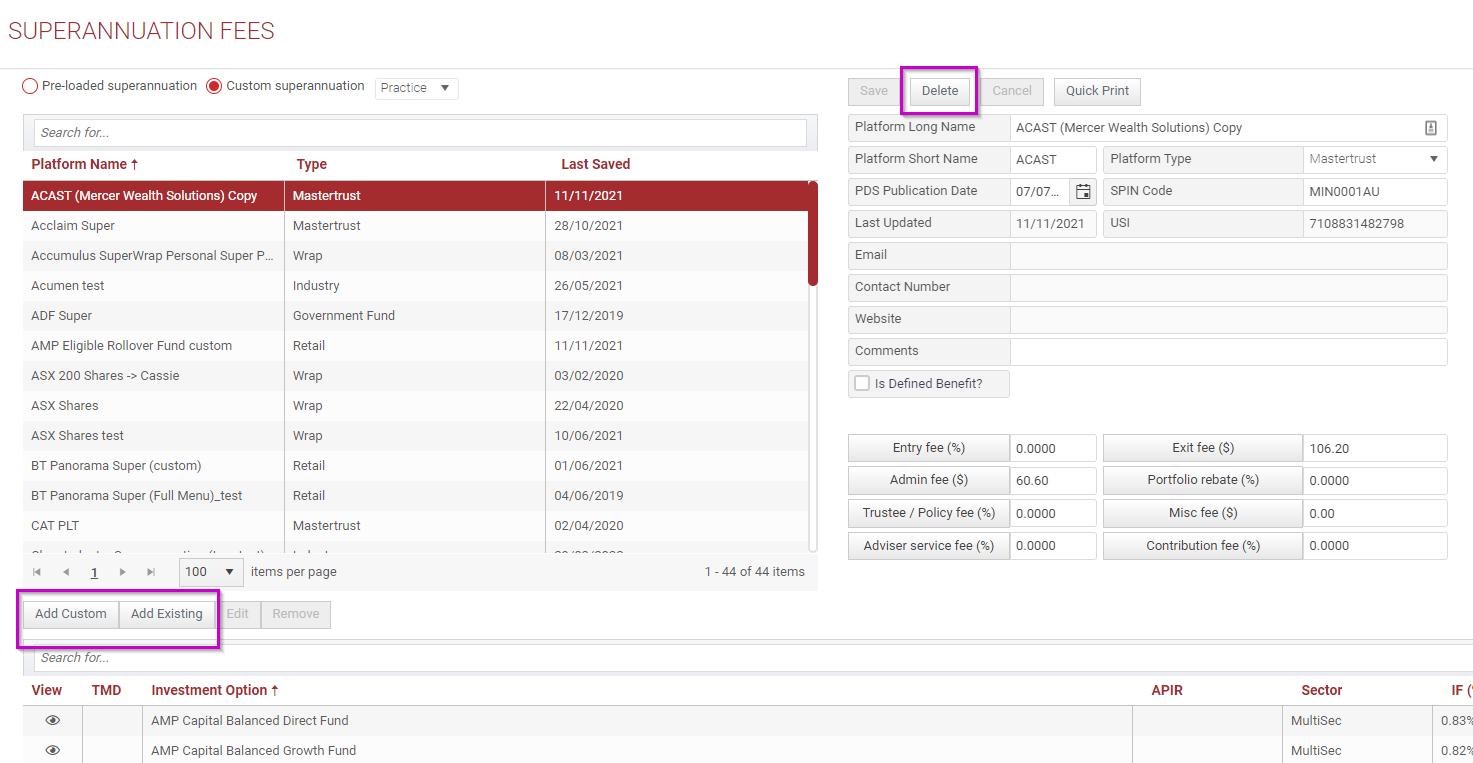This screenshot has width=1473, height=763.
Task: Click the Delete button
Action: 940,91
